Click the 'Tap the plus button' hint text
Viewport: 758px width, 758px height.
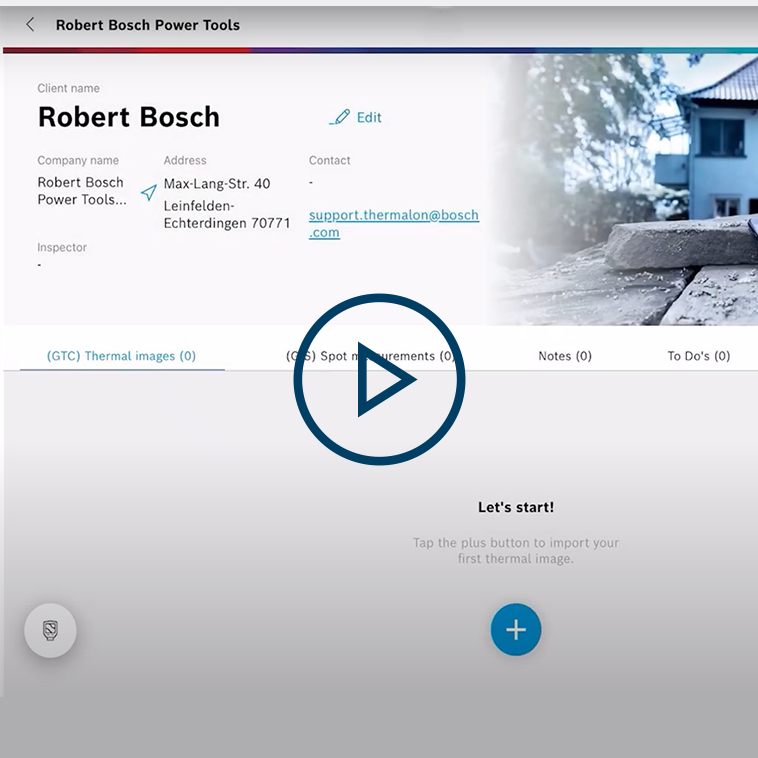(x=516, y=551)
